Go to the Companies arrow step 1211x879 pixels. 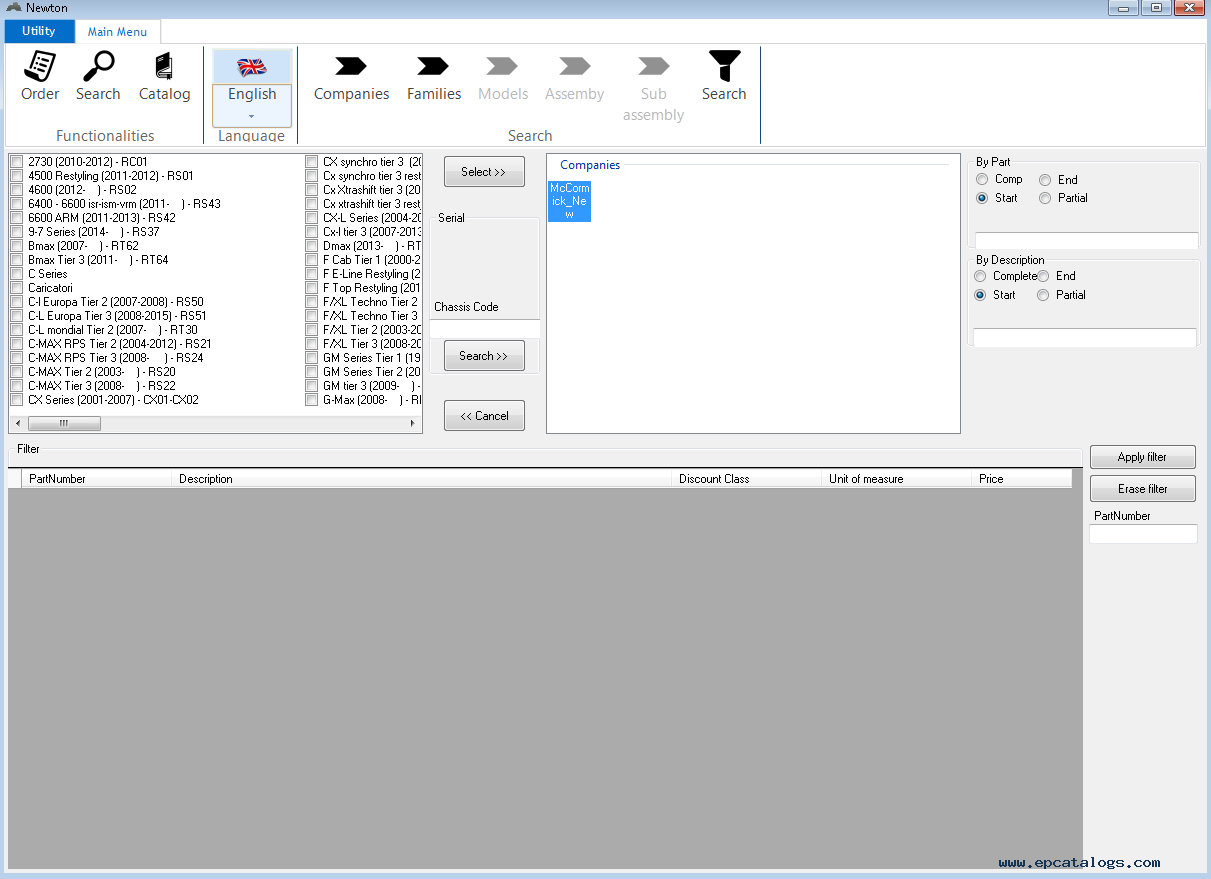(x=351, y=67)
